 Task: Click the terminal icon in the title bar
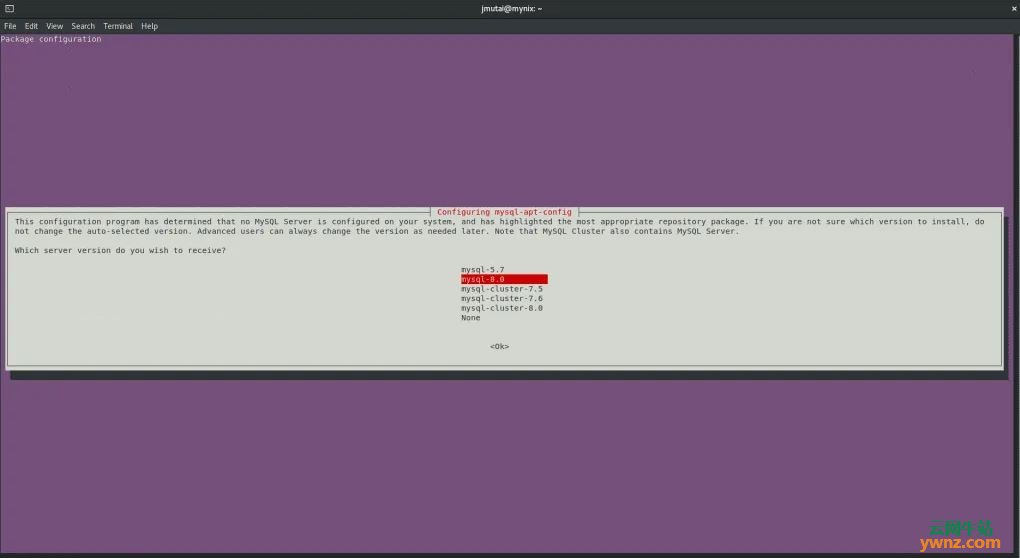click(9, 8)
